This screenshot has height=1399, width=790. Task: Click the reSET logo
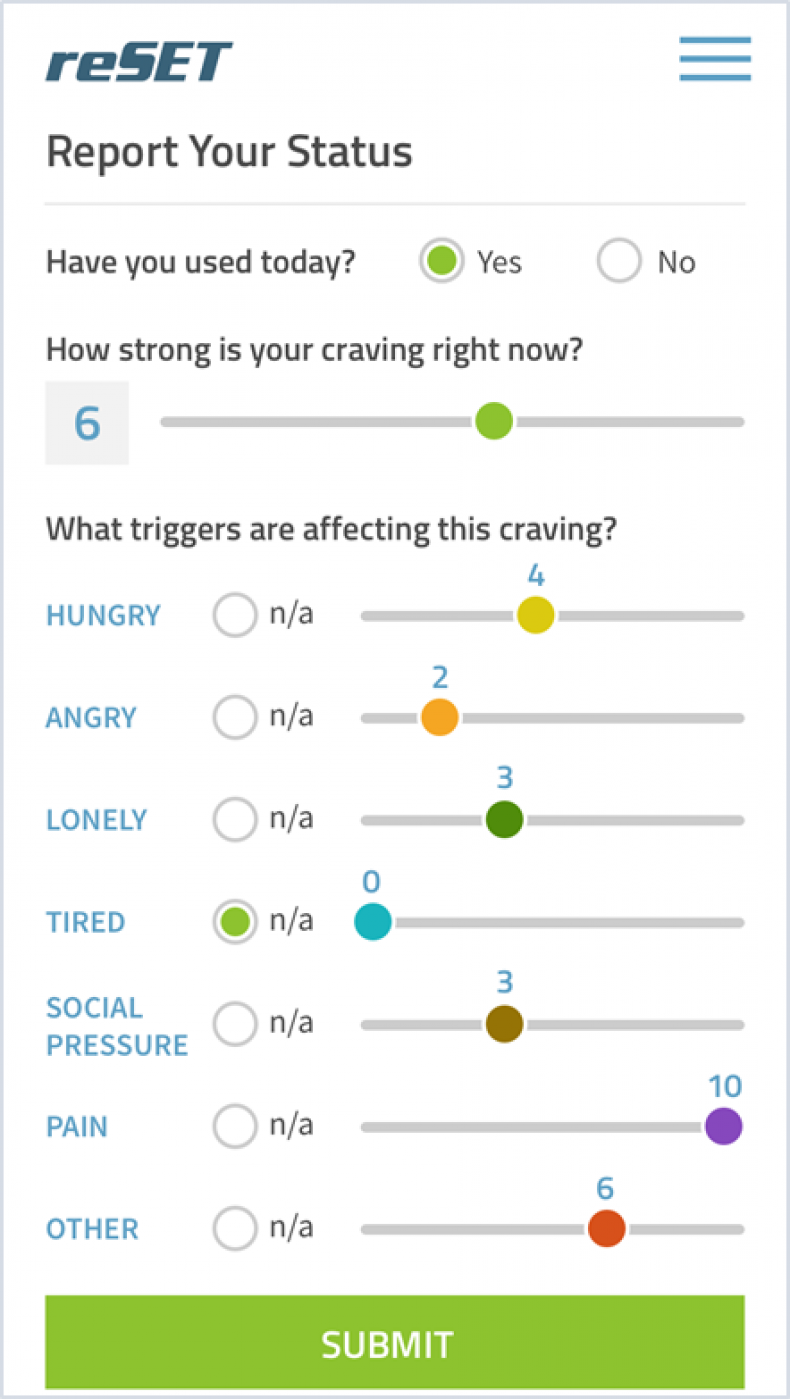pos(139,62)
